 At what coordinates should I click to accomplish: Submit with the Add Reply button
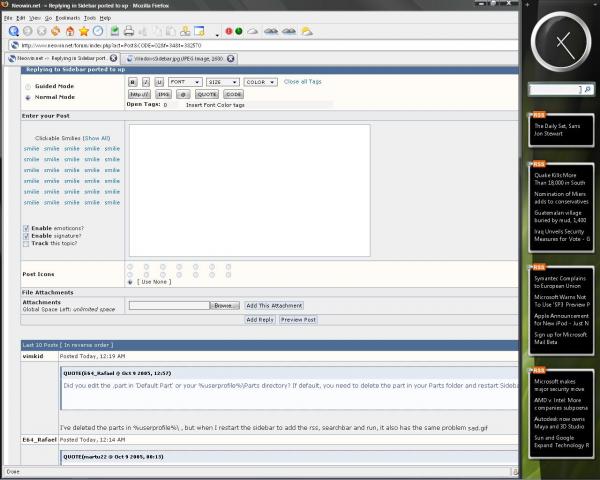click(x=260, y=320)
